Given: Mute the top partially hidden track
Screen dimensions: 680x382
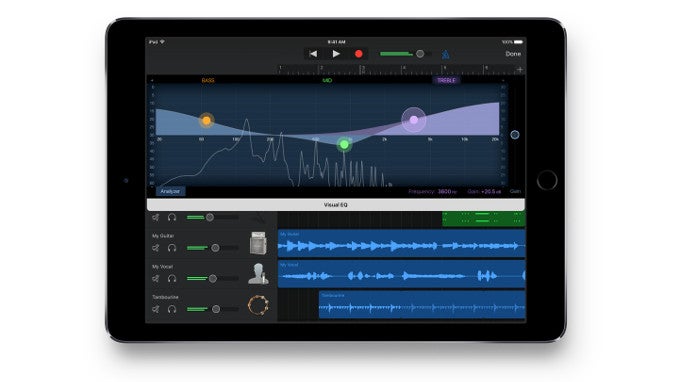Looking at the screenshot, I should click(x=156, y=217).
